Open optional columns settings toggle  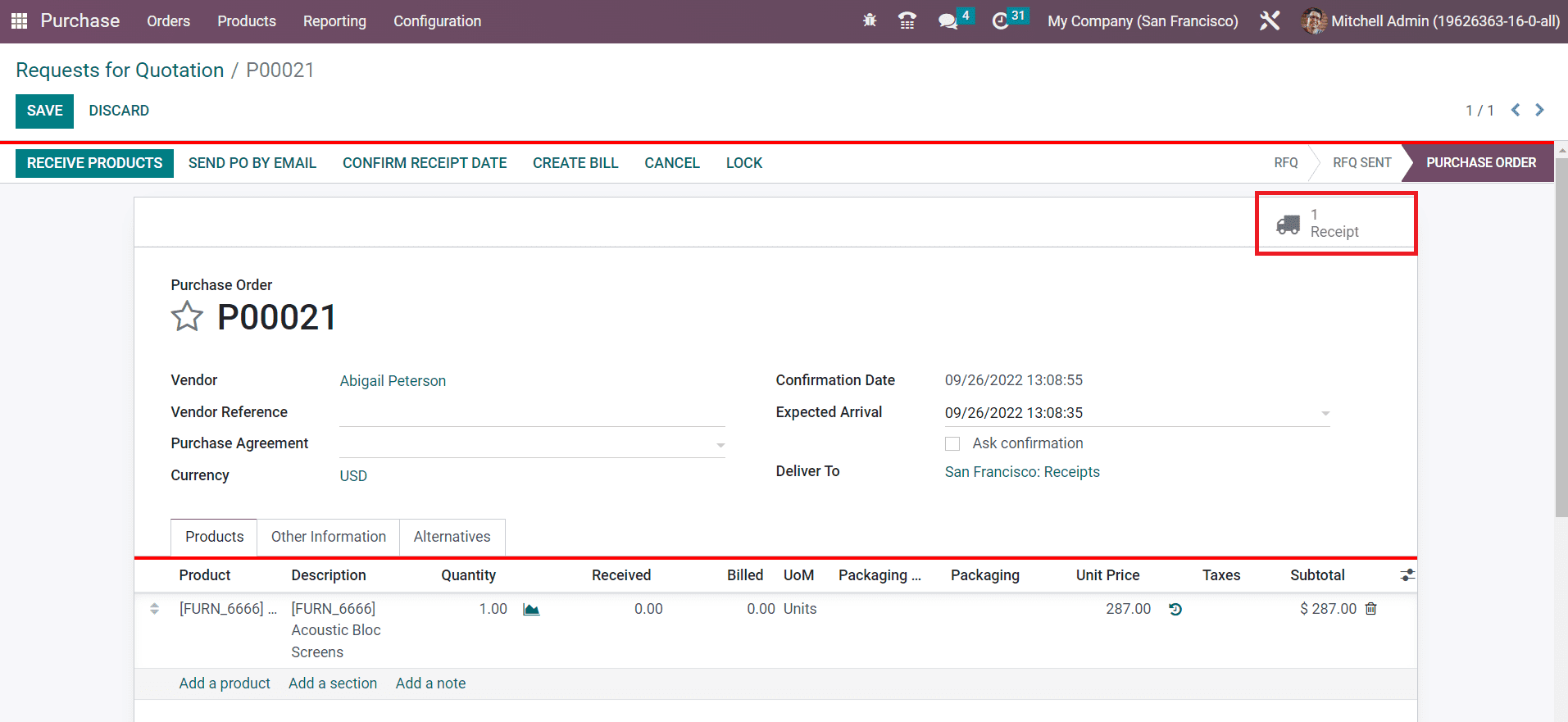click(1407, 575)
